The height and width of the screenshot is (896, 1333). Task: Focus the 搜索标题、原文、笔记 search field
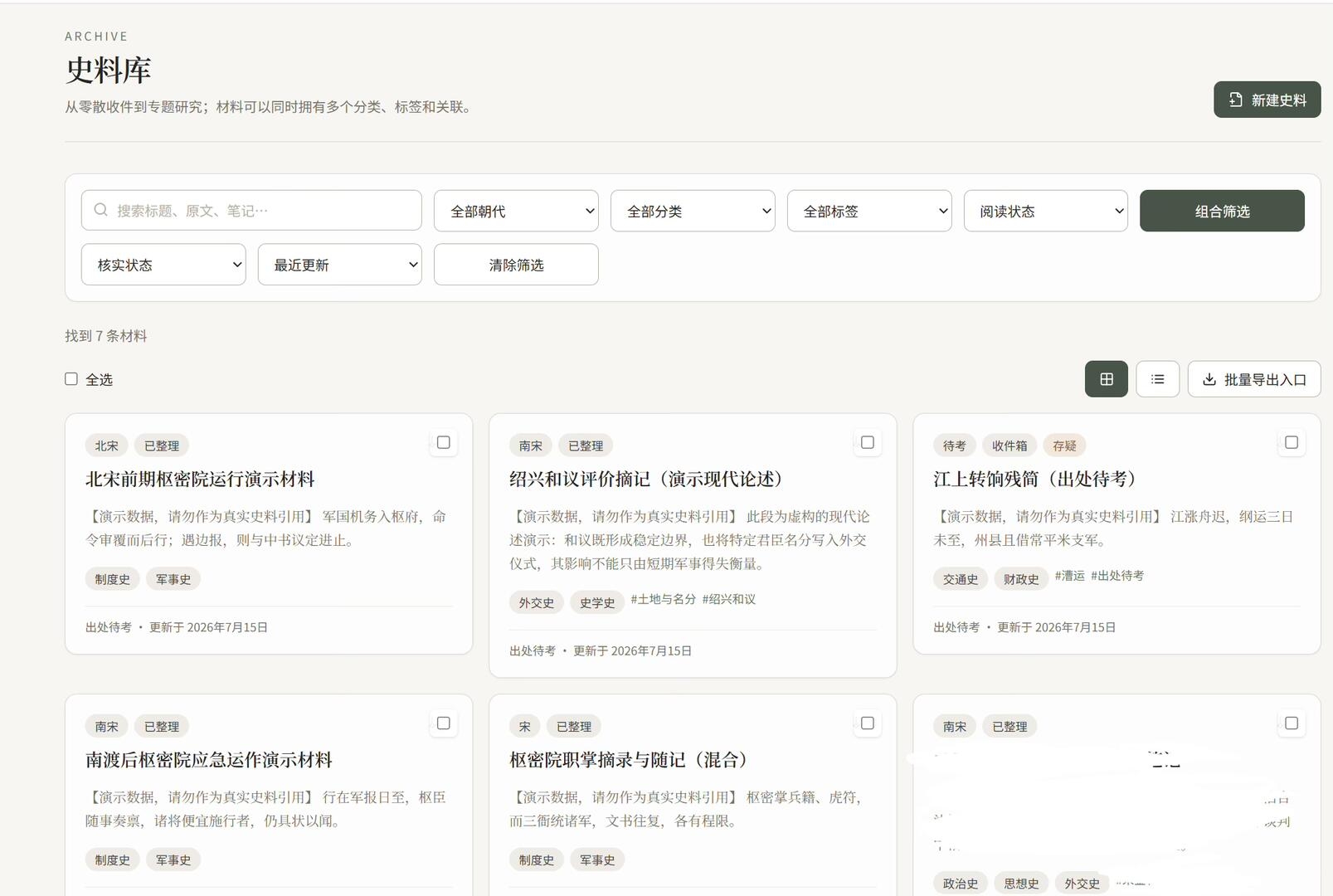pyautogui.click(x=251, y=211)
